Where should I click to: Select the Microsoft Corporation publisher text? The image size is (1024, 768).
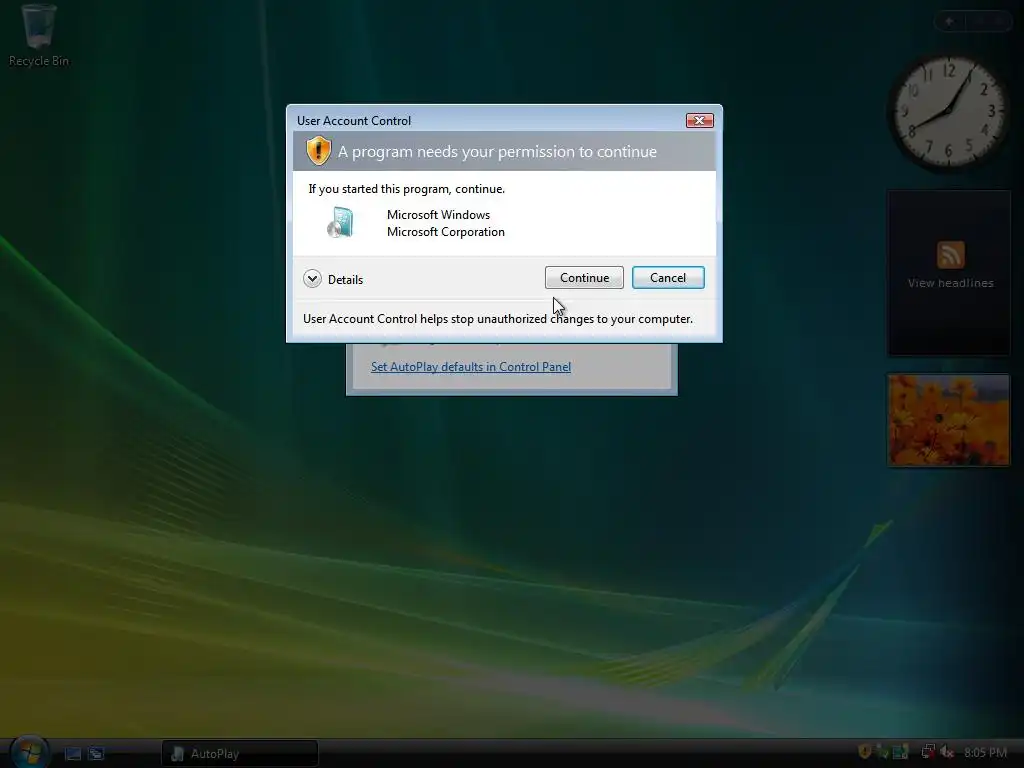pos(445,232)
